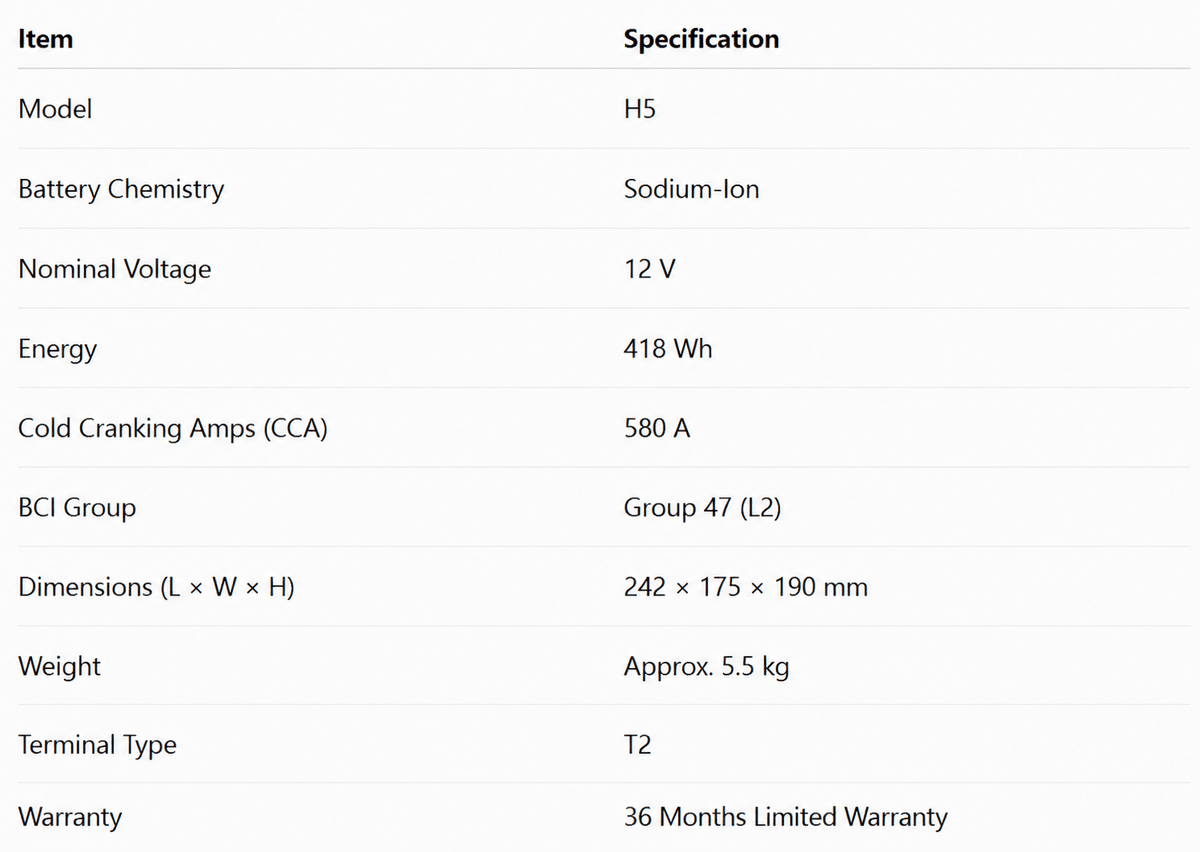The image size is (1200, 852).
Task: Click the Item column header
Action: (x=45, y=39)
